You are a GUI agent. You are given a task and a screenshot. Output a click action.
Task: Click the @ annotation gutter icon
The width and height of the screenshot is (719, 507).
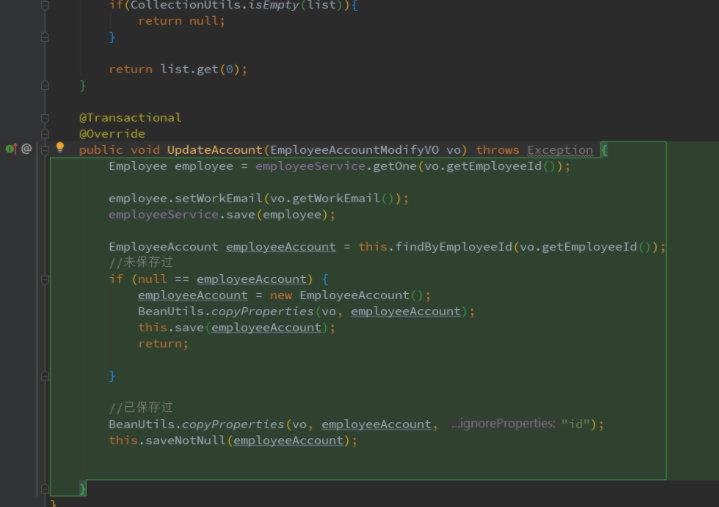coord(27,149)
